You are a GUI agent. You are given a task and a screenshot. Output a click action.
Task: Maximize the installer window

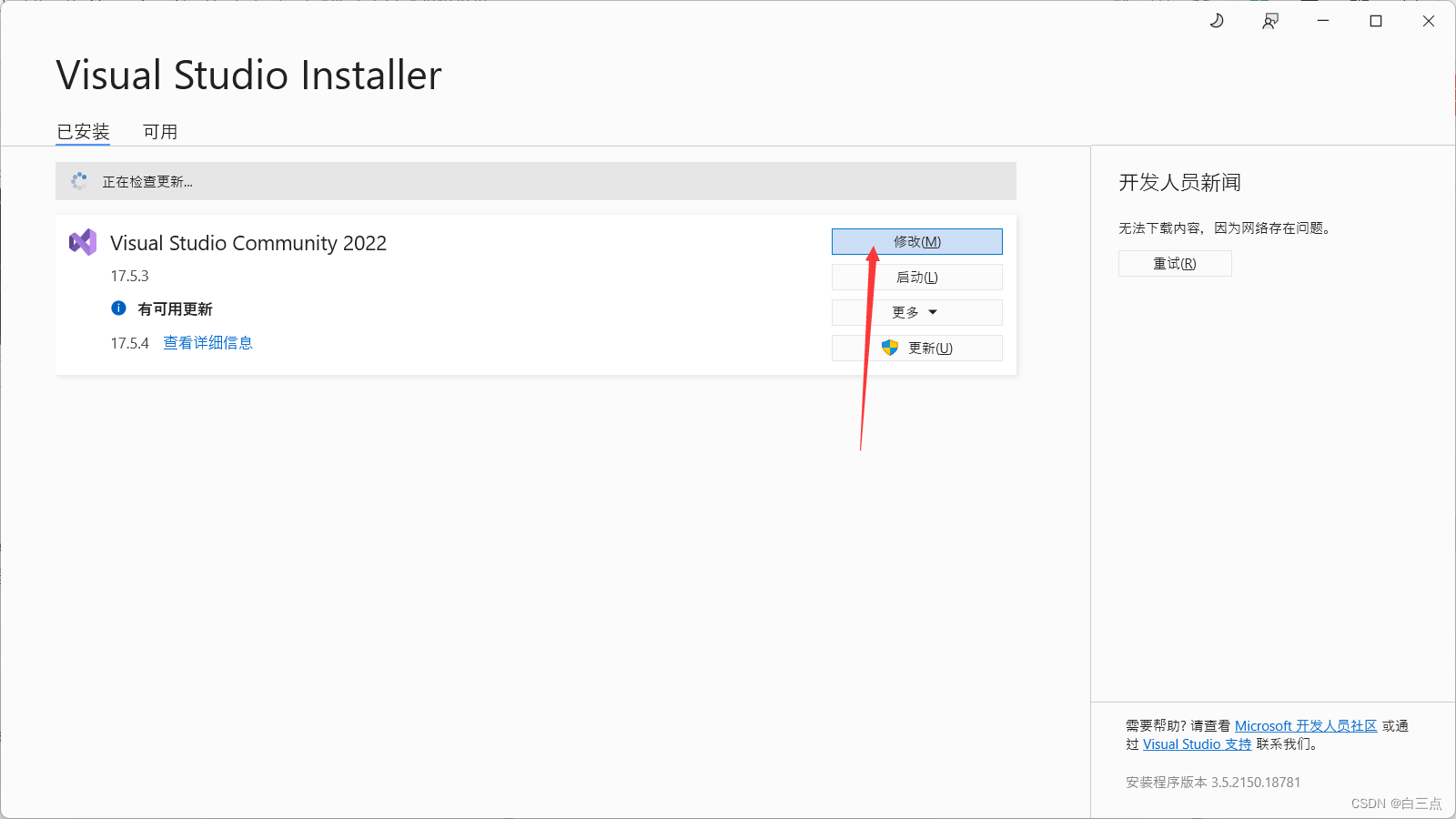pyautogui.click(x=1376, y=21)
